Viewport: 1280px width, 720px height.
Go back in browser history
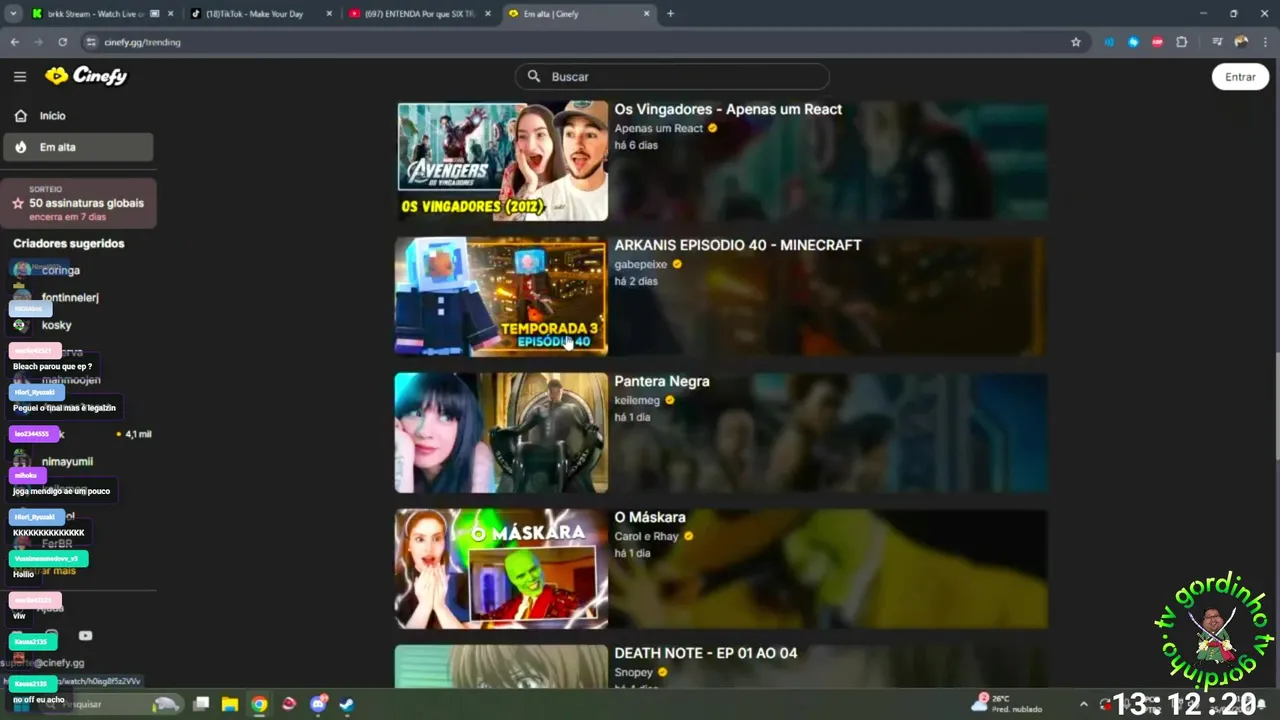(x=15, y=42)
